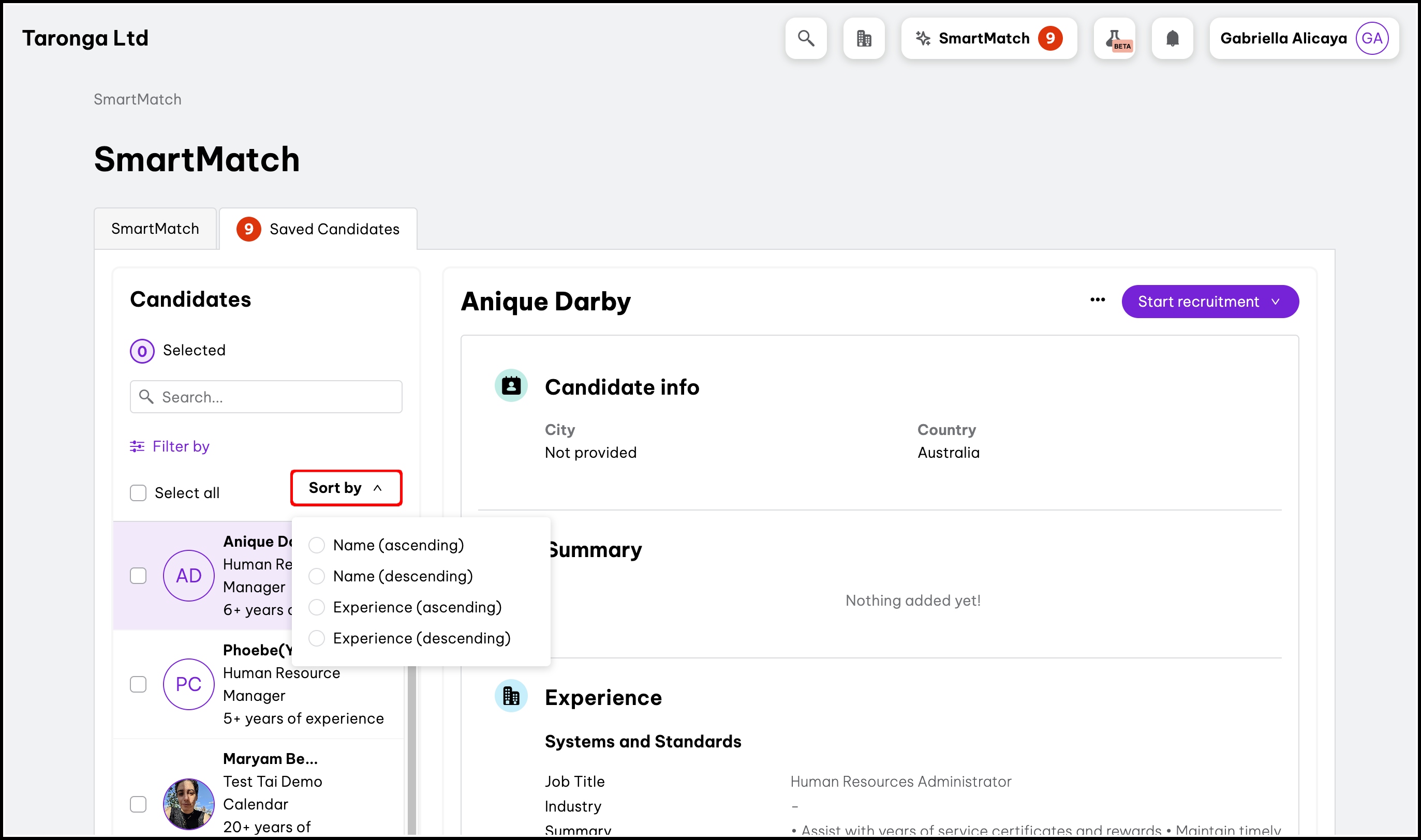Click the magnifier icon in candidate search

(146, 397)
